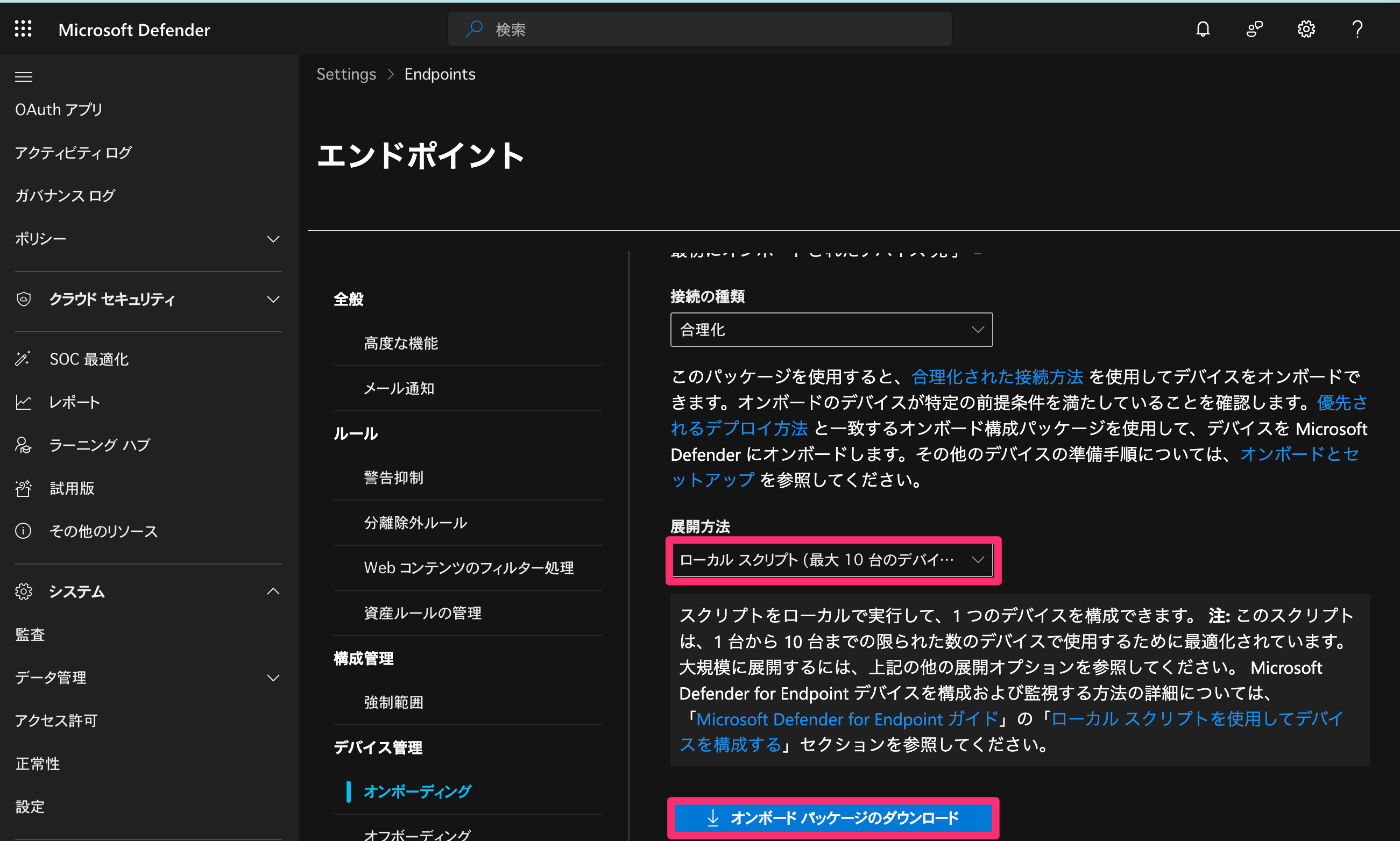Open the notifications bell icon
The image size is (1400, 841).
1203,29
